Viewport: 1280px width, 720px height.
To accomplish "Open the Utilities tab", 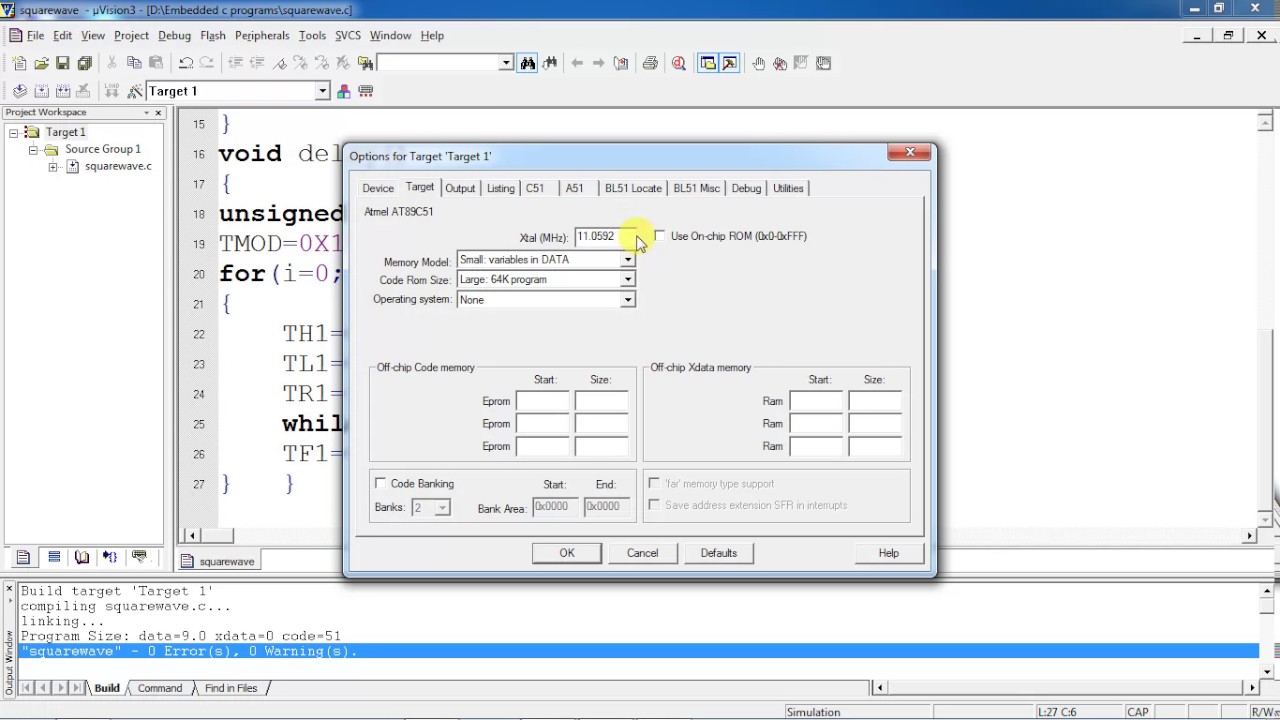I will pos(788,188).
